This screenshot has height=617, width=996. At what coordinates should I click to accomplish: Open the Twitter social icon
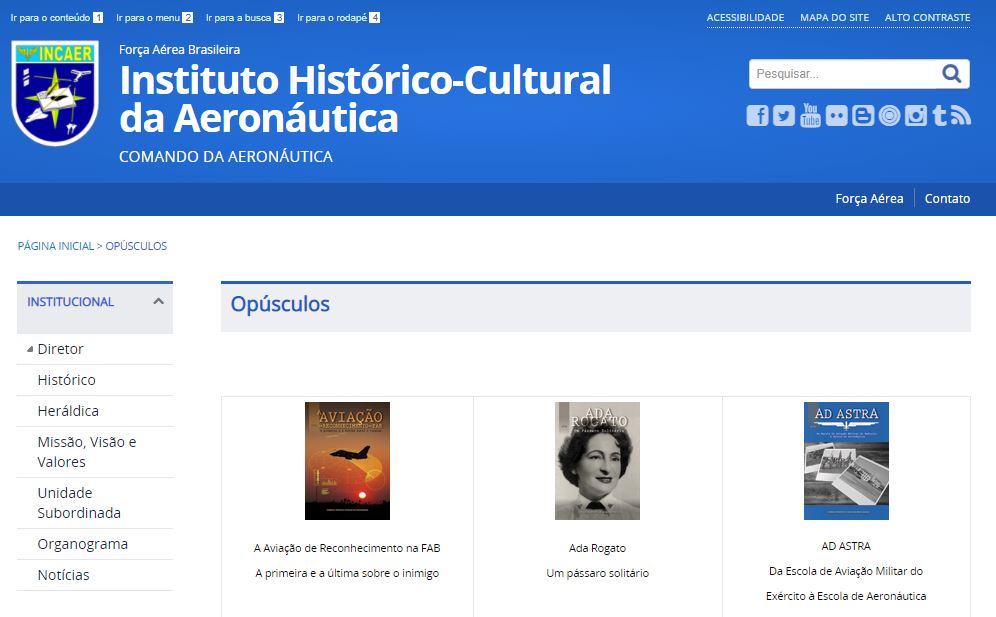pos(784,116)
